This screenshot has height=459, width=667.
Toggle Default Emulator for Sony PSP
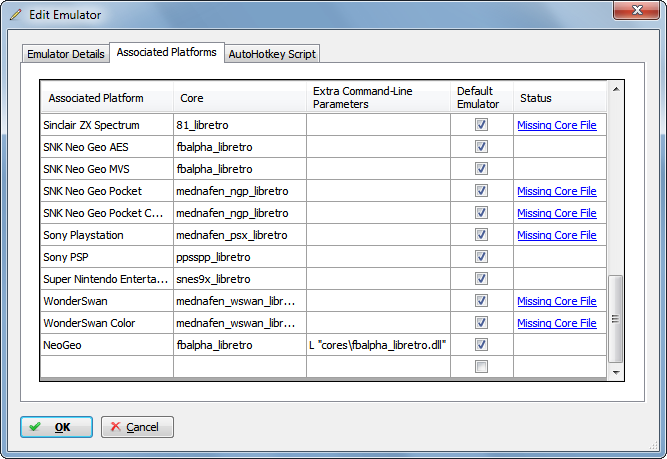481,257
